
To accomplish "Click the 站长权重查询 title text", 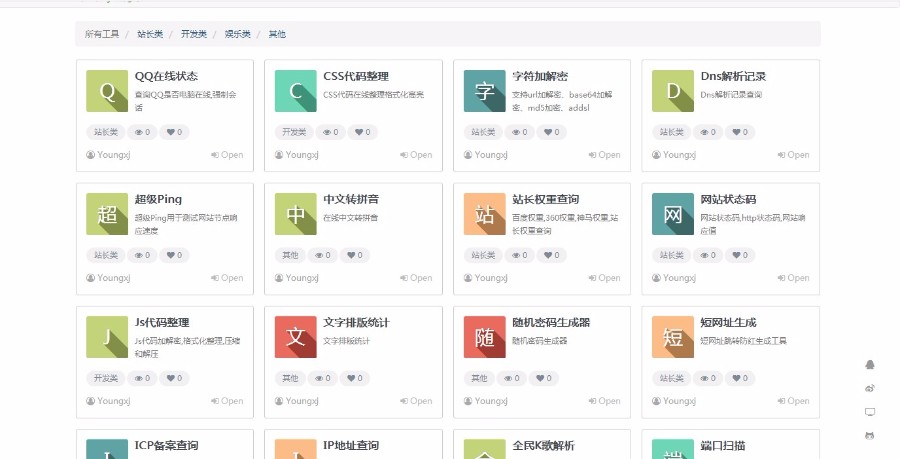I will click(545, 199).
